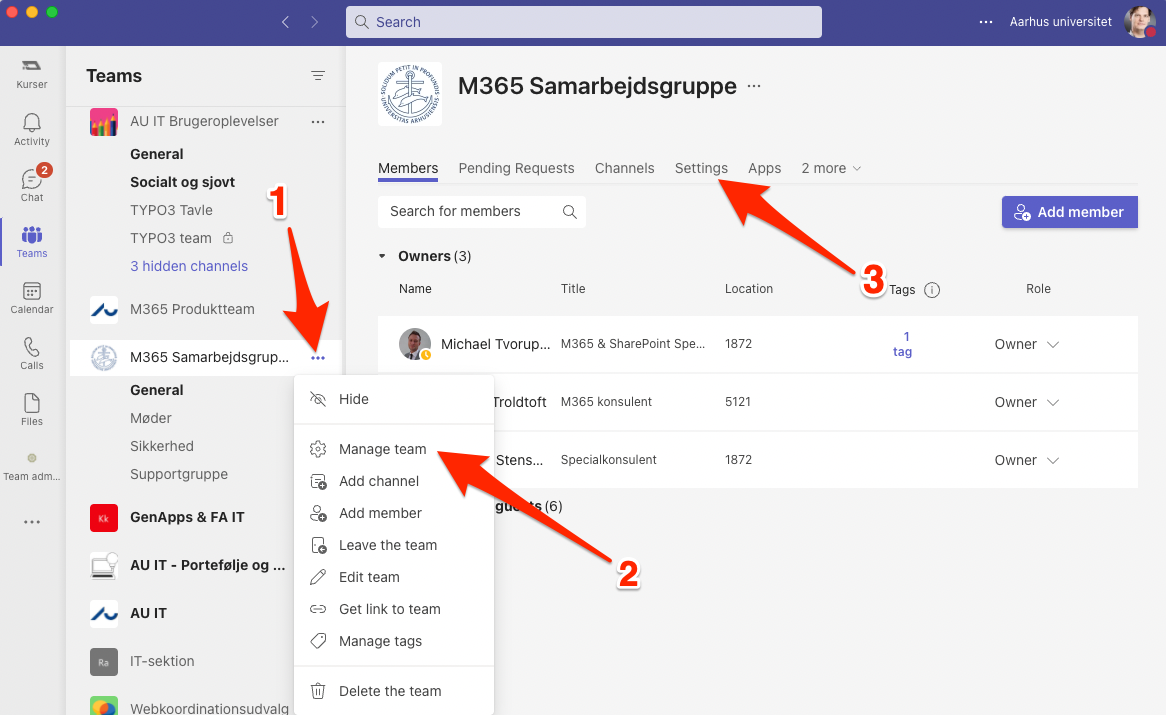Open the Calls phone icon

tap(31, 353)
